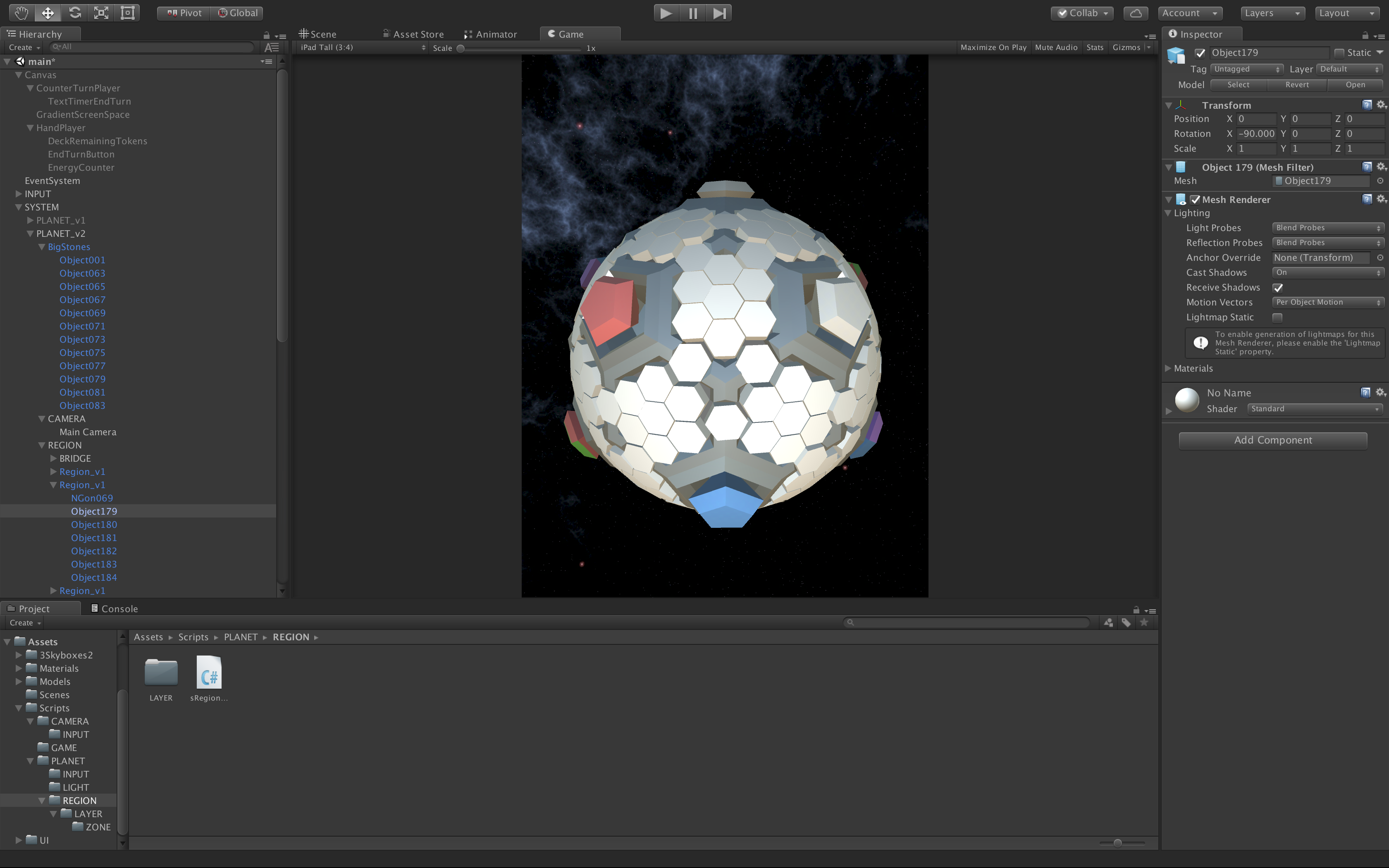Select the Rotate tool
Viewport: 1389px width, 868px height.
[x=74, y=13]
